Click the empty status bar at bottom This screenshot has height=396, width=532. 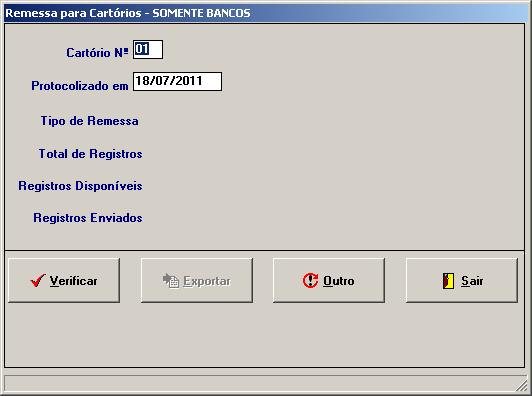click(260, 383)
